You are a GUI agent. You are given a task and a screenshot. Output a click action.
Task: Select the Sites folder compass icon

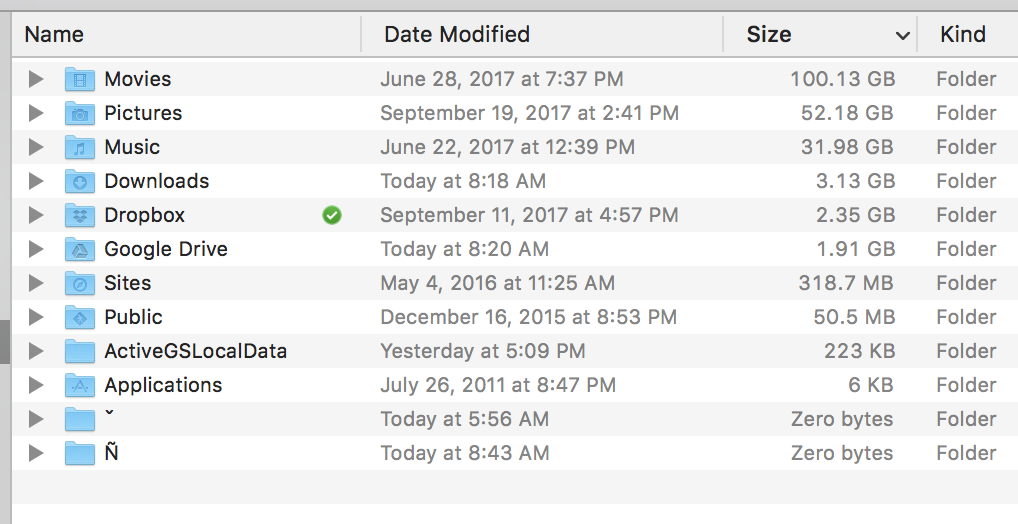coord(80,283)
